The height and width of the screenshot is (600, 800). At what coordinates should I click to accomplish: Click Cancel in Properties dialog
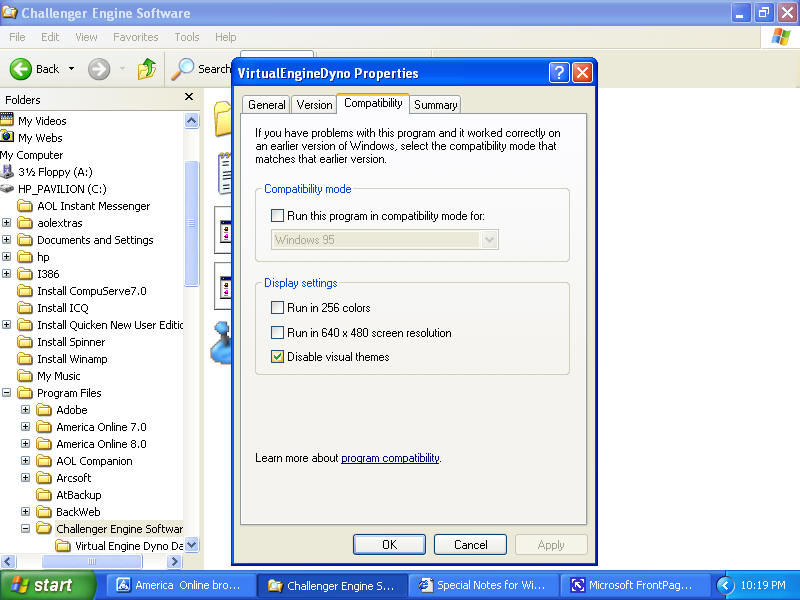470,544
